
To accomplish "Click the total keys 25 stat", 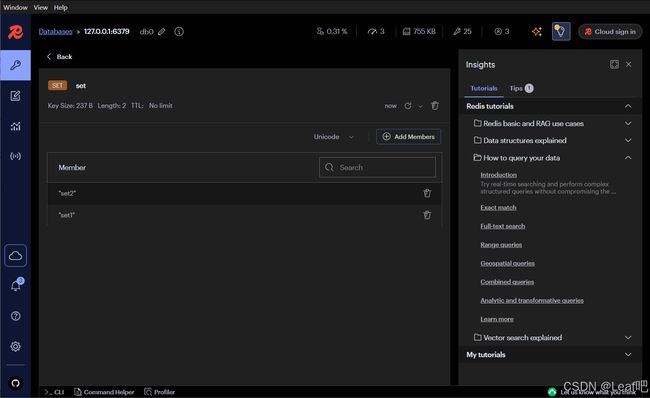I will pos(462,32).
